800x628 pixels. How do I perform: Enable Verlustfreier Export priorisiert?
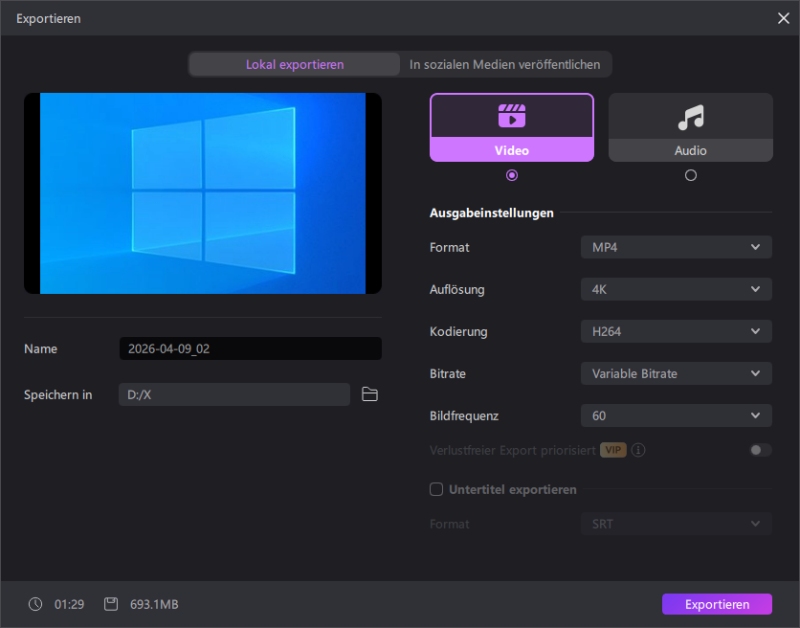(x=760, y=450)
